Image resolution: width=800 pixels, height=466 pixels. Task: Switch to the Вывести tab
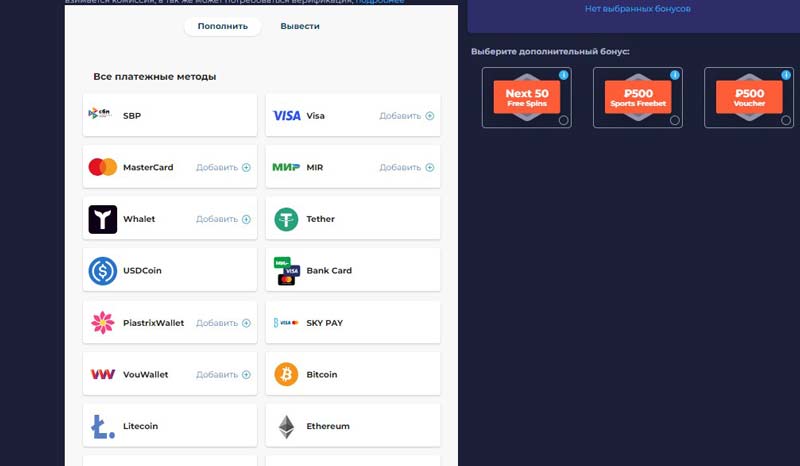point(301,26)
